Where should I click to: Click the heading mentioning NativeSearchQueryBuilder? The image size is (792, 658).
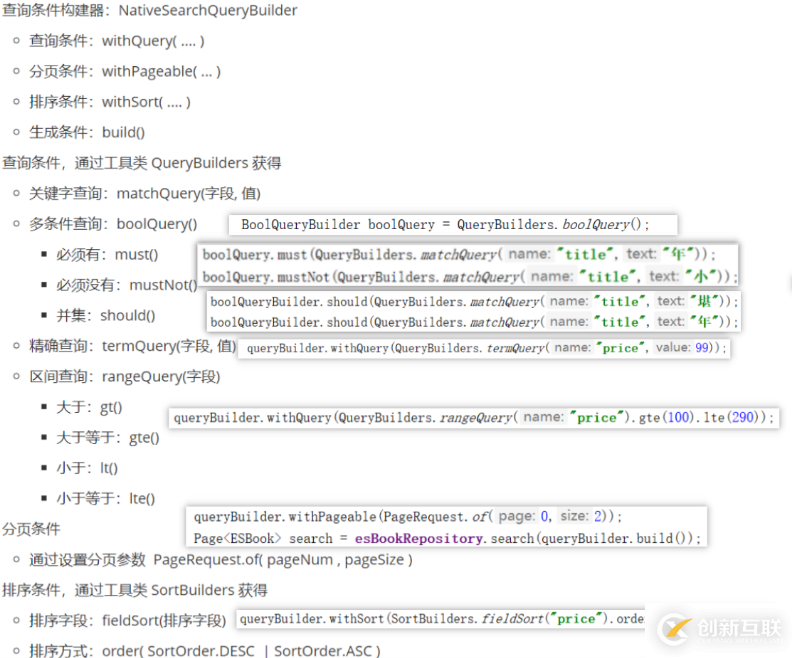[150, 10]
